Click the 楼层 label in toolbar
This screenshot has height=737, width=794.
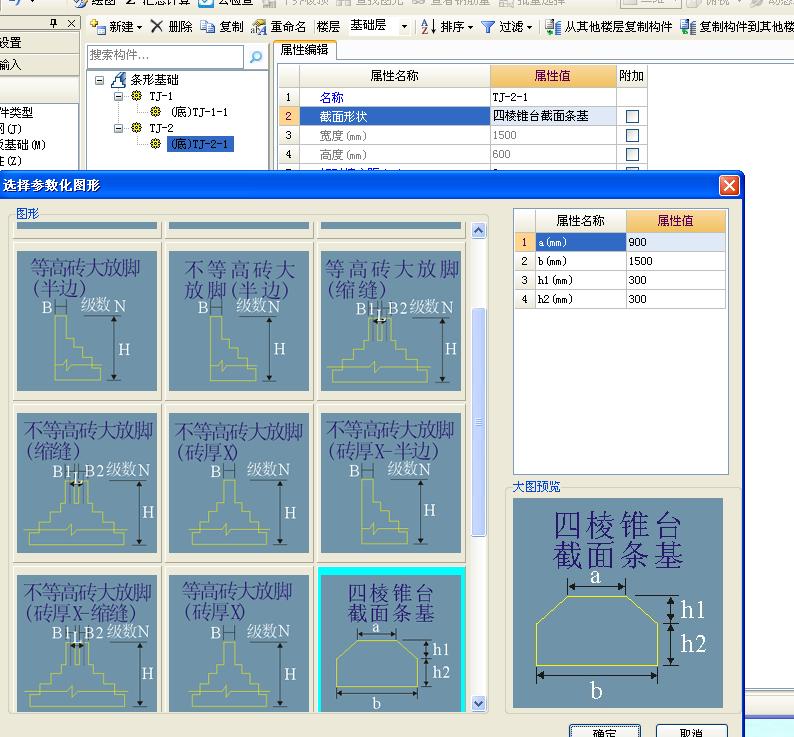tap(328, 27)
